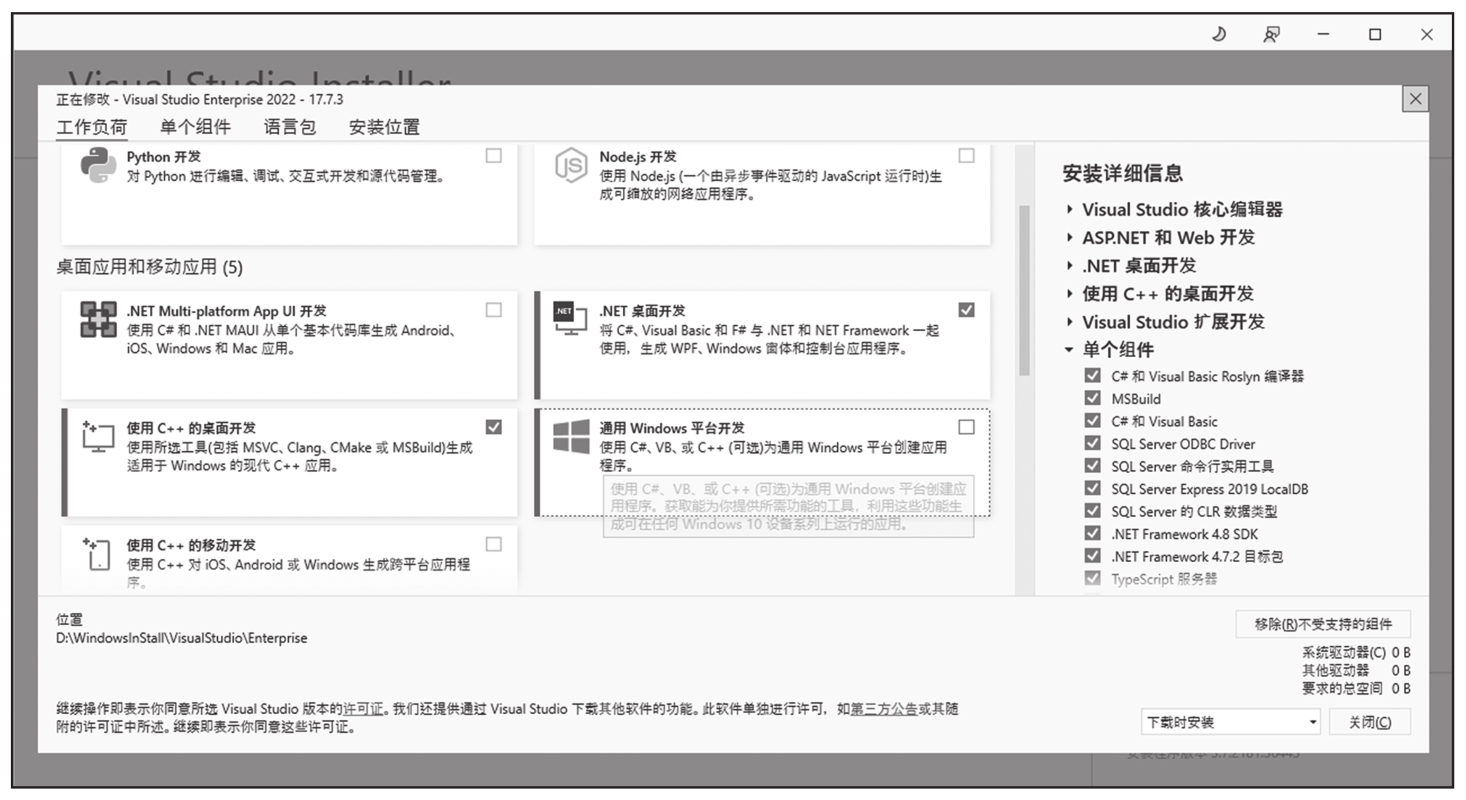Open the 下载时安装 install mode dropdown
The height and width of the screenshot is (800, 1466).
[1231, 722]
